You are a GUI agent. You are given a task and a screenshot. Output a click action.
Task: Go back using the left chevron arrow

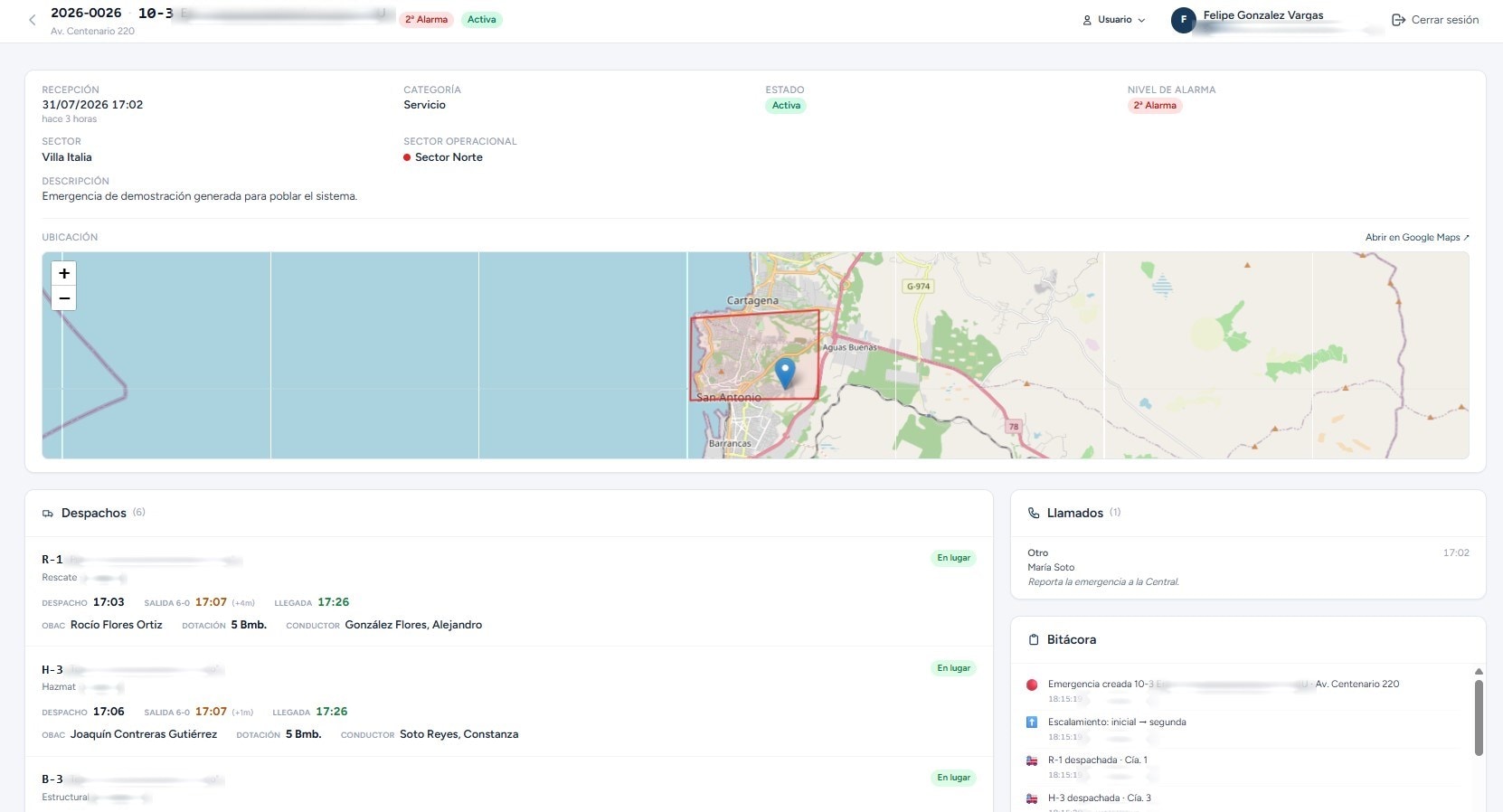33,20
